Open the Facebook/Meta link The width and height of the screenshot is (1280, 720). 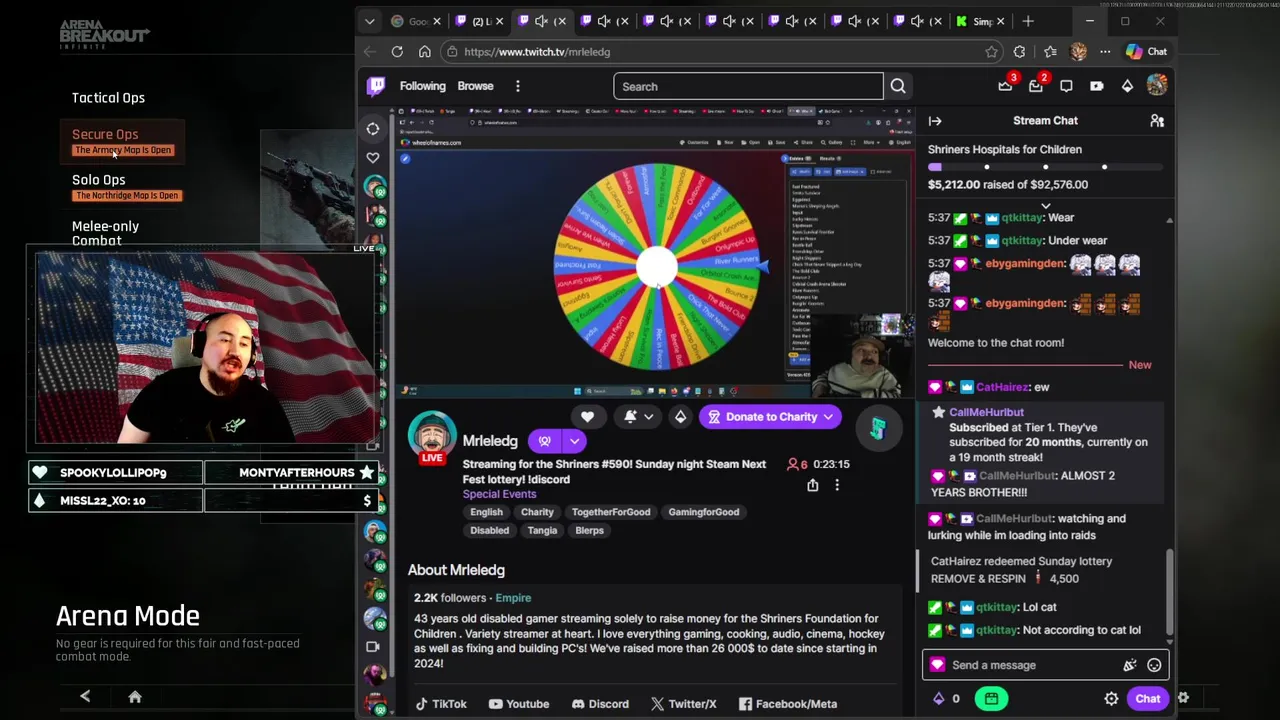click(788, 704)
